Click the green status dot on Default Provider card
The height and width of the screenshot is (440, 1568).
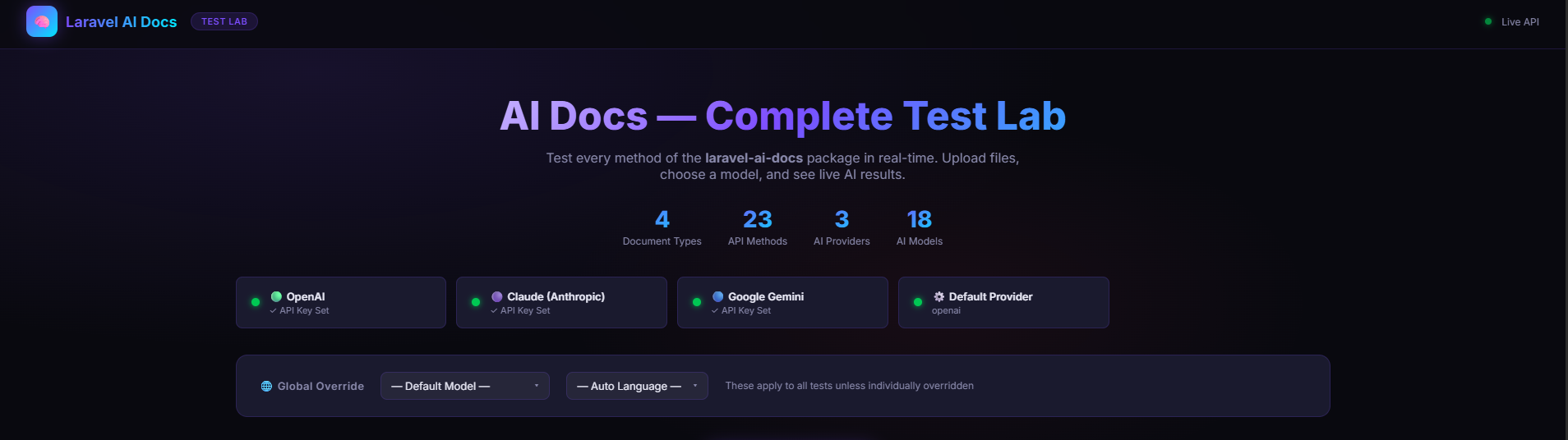click(918, 302)
